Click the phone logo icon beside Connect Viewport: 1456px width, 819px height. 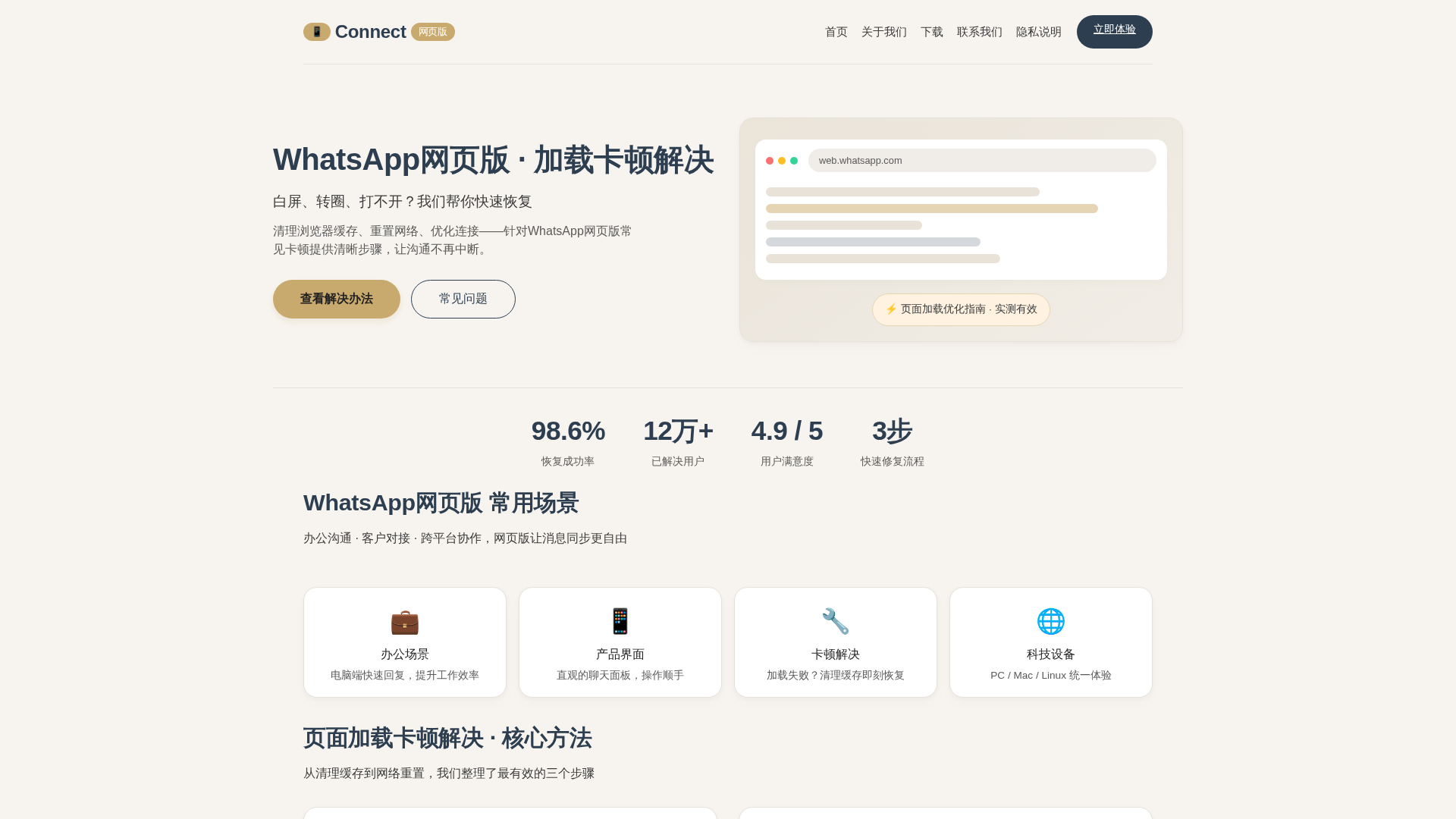tap(317, 32)
